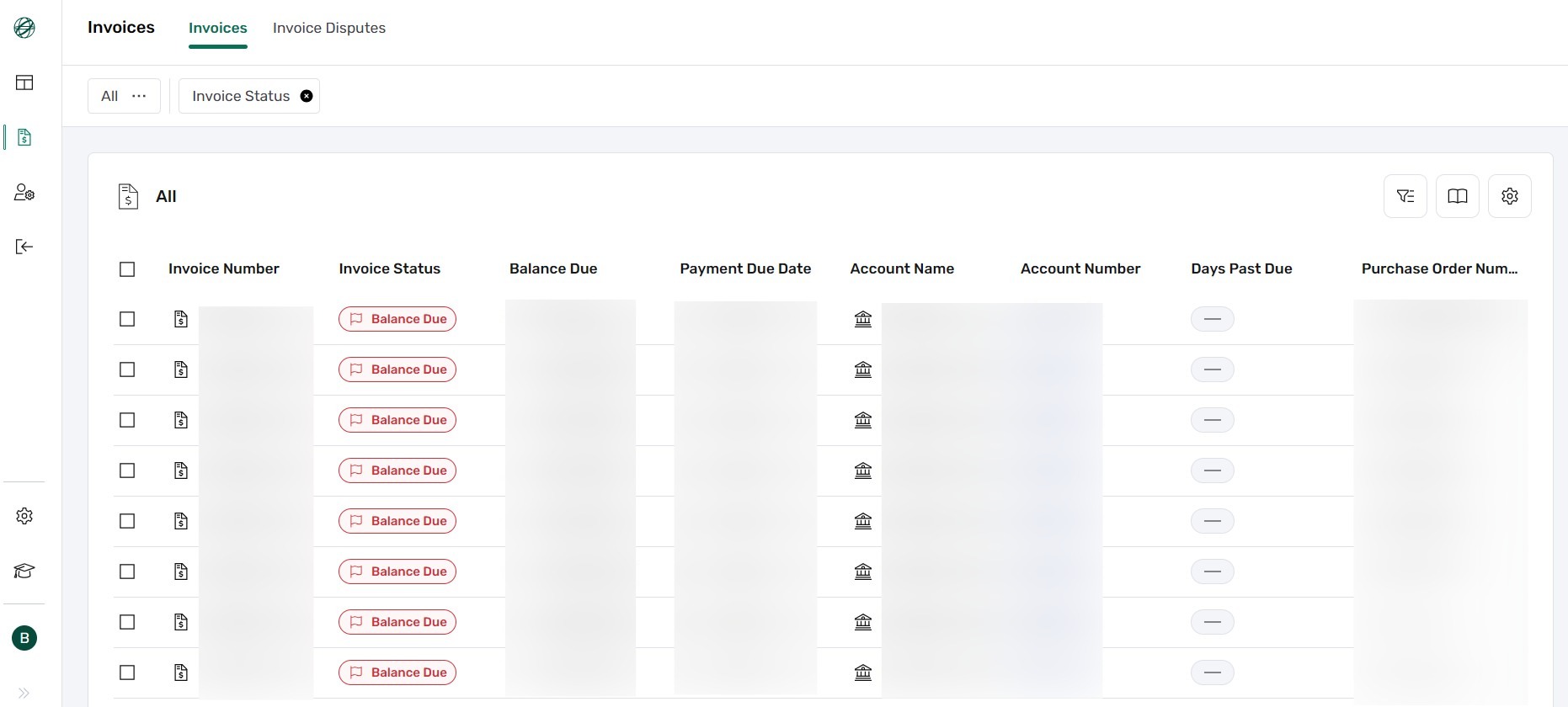Click the sign-out arrow sidebar icon
This screenshot has width=1568, height=707.
pyautogui.click(x=24, y=247)
